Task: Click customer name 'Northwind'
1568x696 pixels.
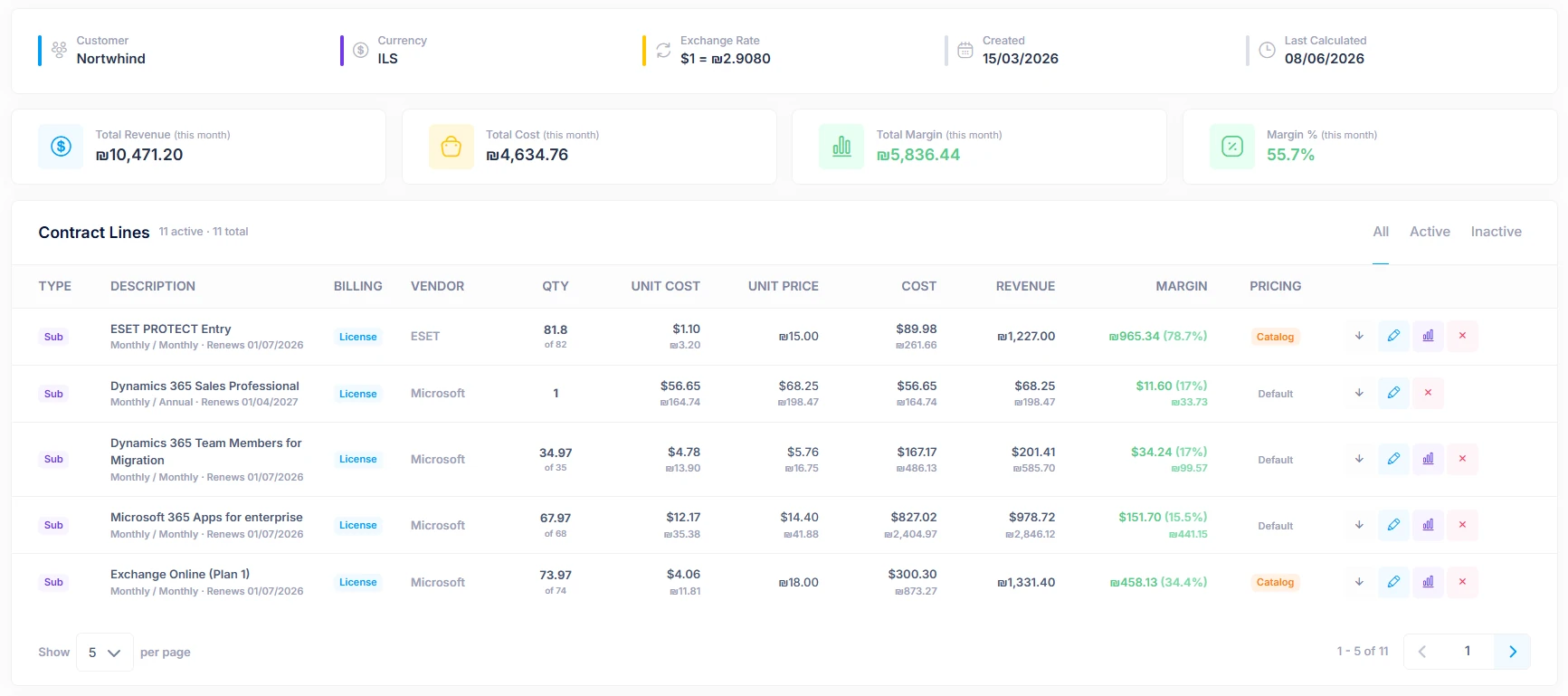Action: click(111, 59)
